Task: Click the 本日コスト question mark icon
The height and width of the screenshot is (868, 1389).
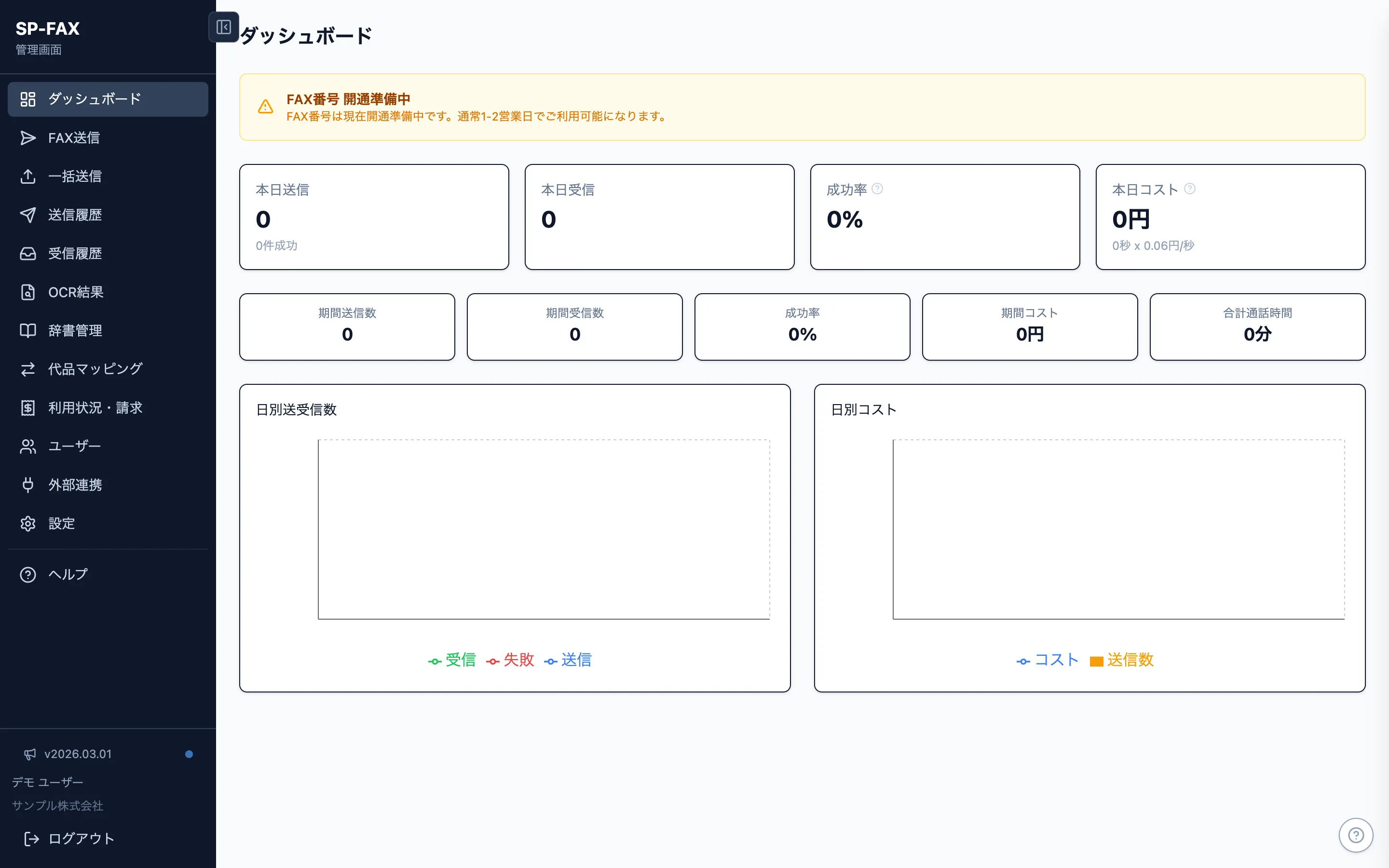Action: tap(1190, 189)
